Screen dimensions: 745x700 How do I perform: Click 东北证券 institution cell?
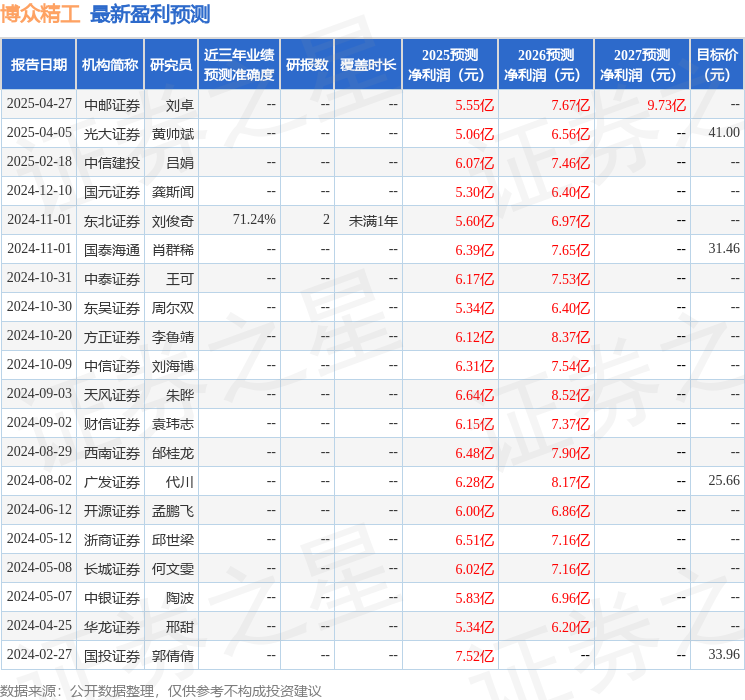(x=112, y=221)
